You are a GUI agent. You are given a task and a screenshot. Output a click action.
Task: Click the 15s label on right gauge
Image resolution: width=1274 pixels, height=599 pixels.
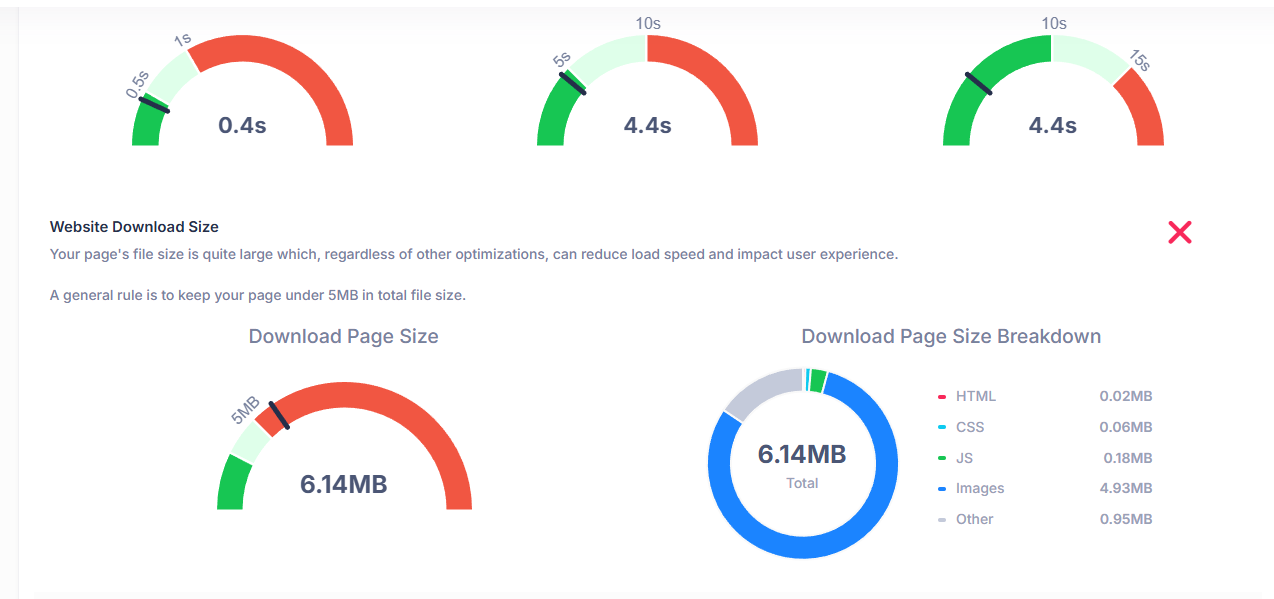pyautogui.click(x=1140, y=61)
